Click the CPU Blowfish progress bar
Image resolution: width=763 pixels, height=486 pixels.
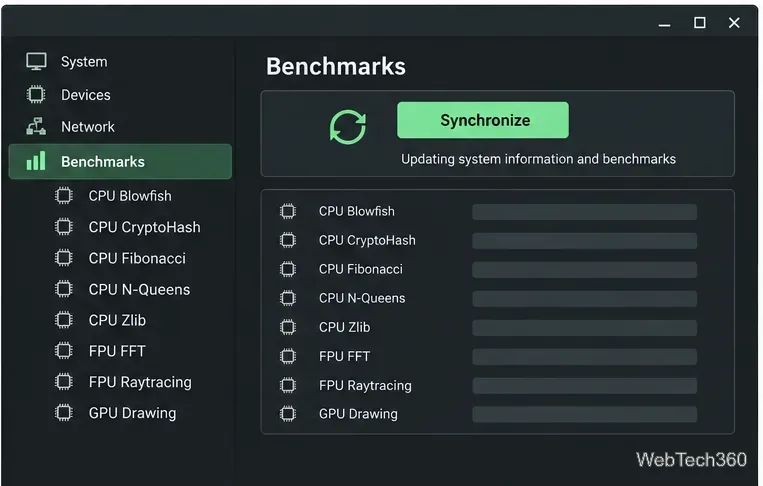[x=584, y=212]
